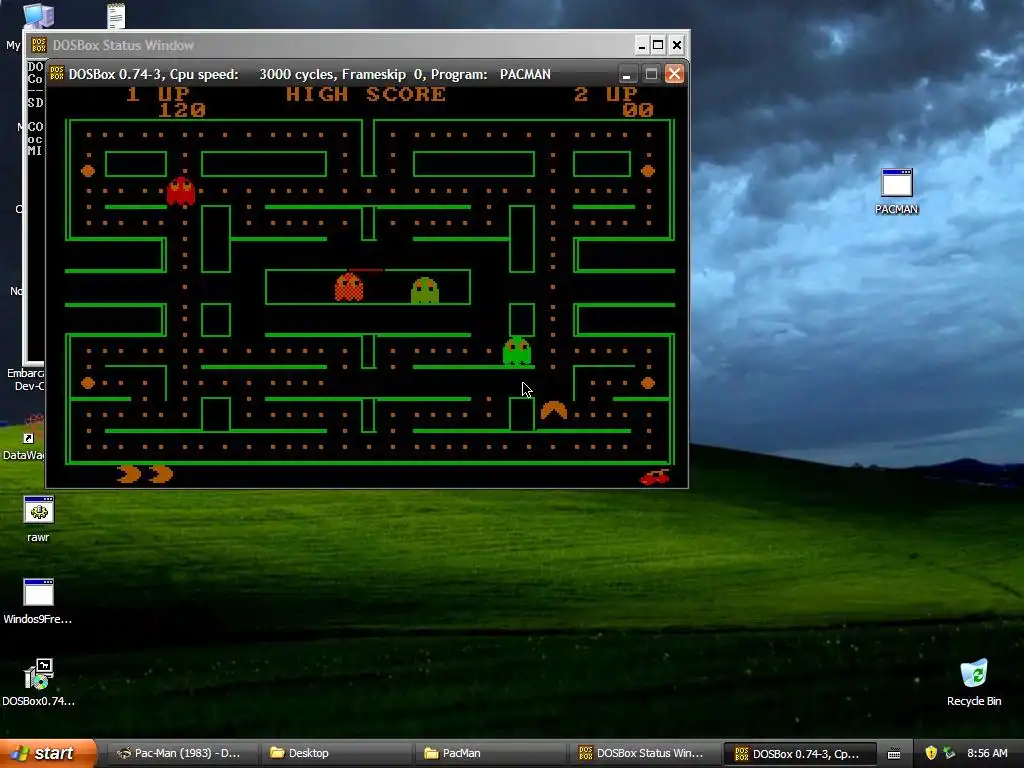Click the HIGH SCORE label
Image resolution: width=1024 pixels, height=768 pixels.
(366, 94)
